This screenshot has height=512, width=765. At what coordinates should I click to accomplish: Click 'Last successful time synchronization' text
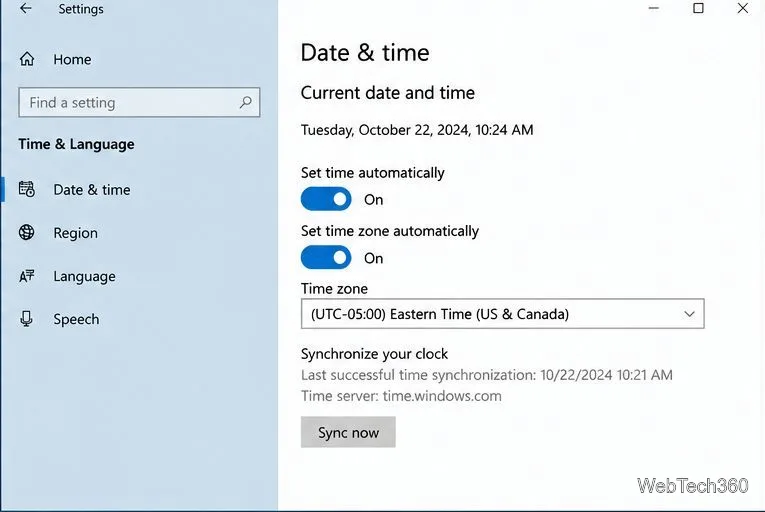pos(486,375)
